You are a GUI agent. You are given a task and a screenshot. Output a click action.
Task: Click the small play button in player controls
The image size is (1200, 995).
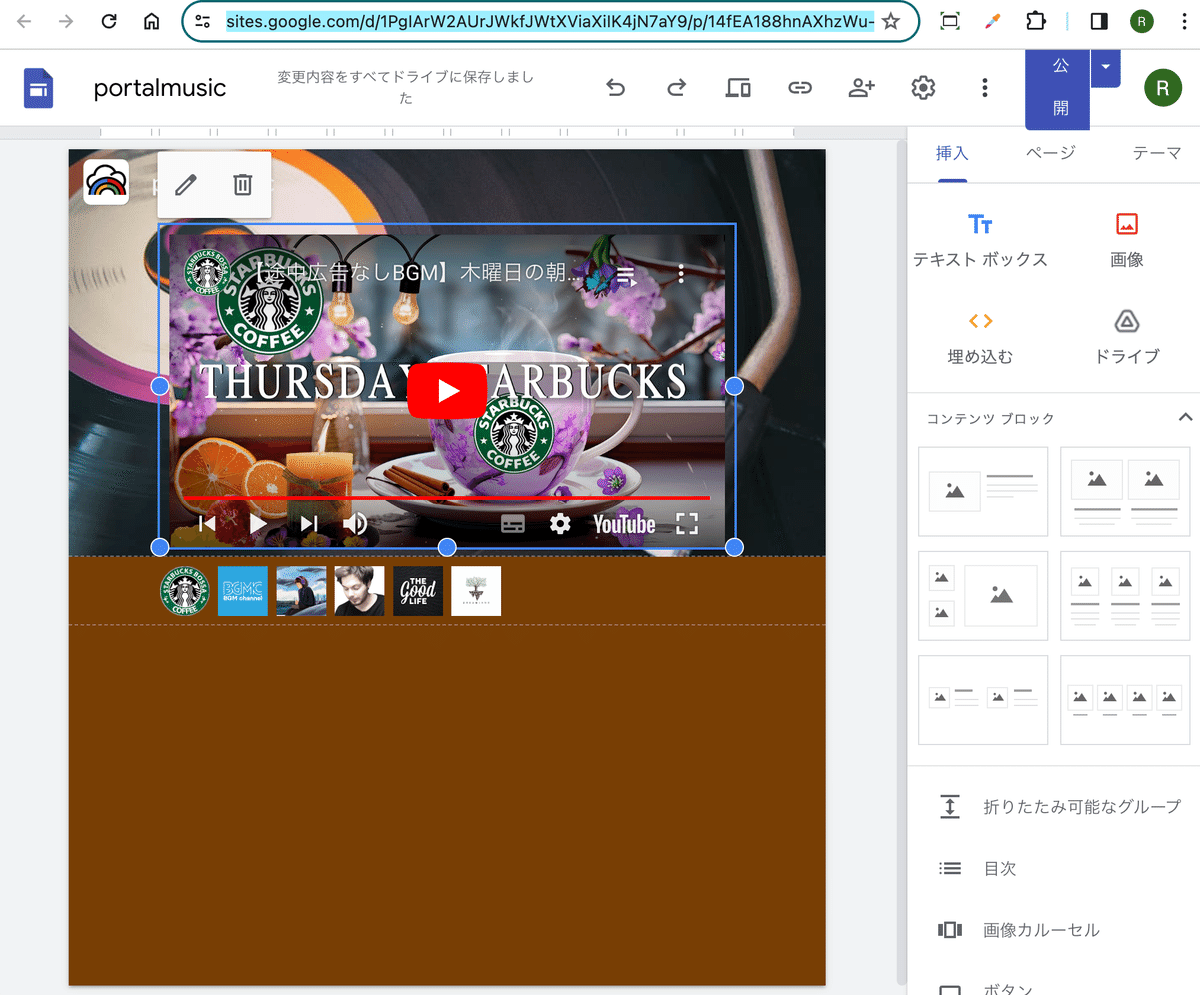[258, 524]
